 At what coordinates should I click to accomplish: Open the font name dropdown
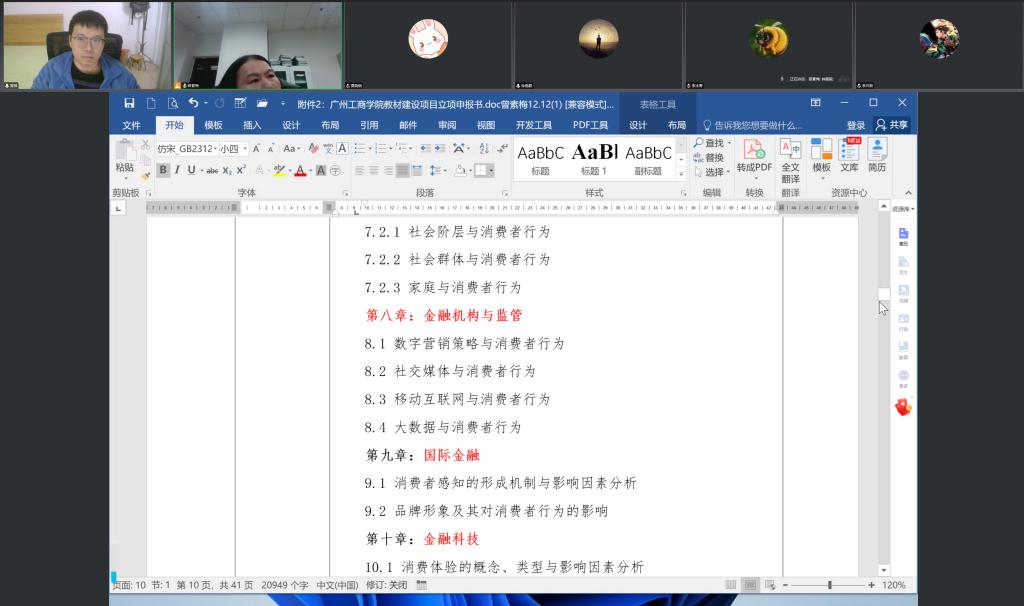[214, 148]
